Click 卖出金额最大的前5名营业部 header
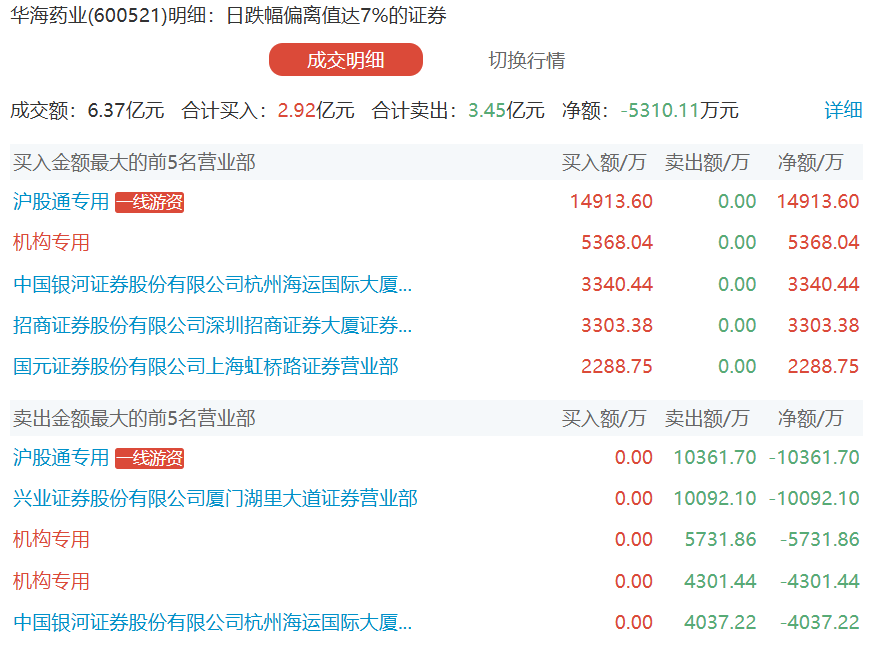Image resolution: width=880 pixels, height=659 pixels. pos(134,419)
